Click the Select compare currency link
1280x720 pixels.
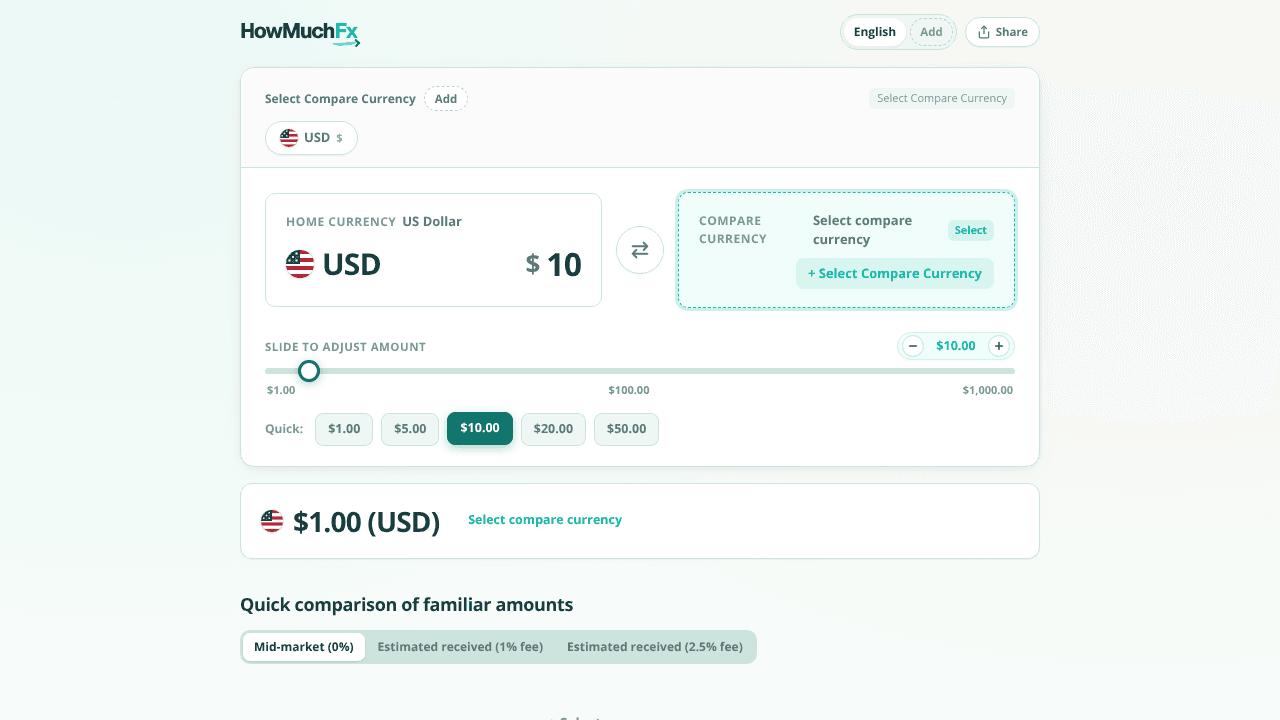point(545,520)
